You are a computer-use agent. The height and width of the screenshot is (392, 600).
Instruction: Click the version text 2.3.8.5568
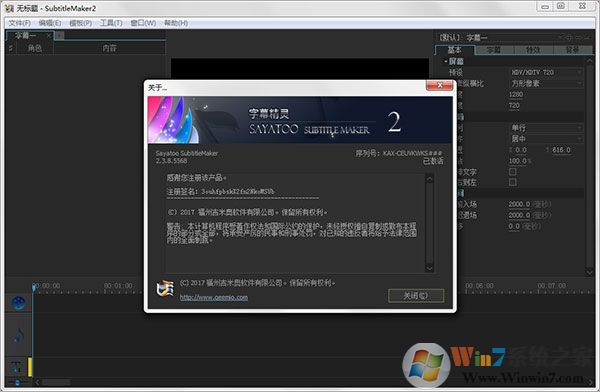[171, 161]
